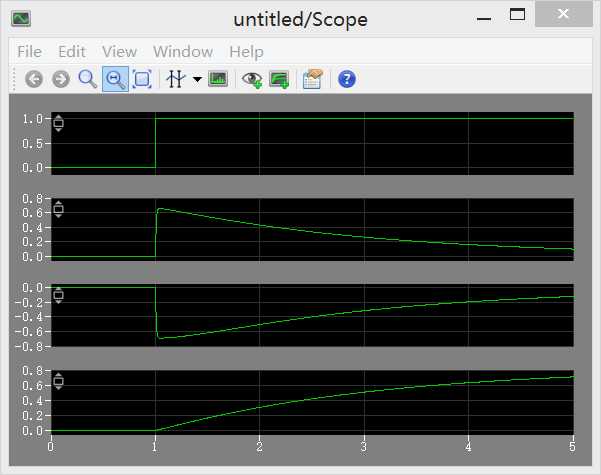Click the x-axis label '5'
The width and height of the screenshot is (601, 475).
pyautogui.click(x=572, y=447)
